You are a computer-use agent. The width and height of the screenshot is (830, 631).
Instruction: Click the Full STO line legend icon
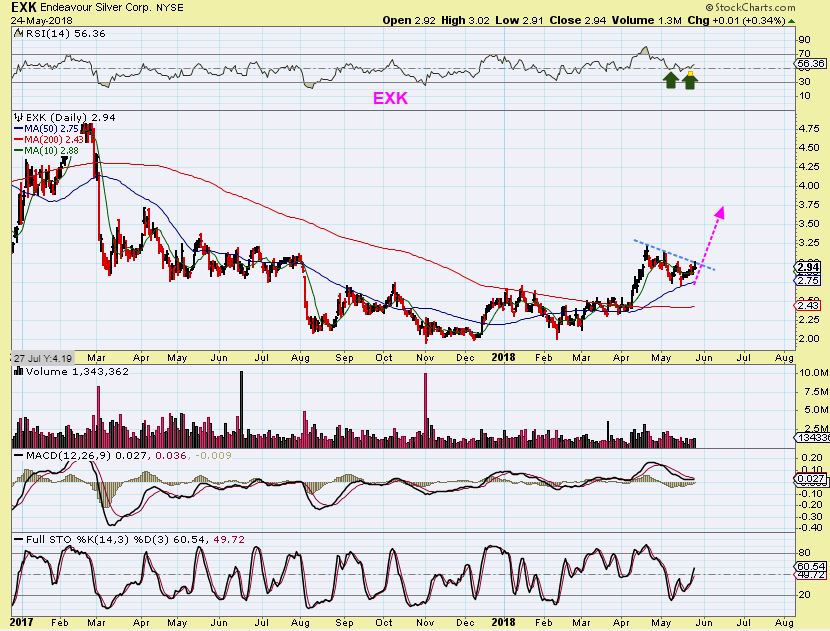pos(19,539)
